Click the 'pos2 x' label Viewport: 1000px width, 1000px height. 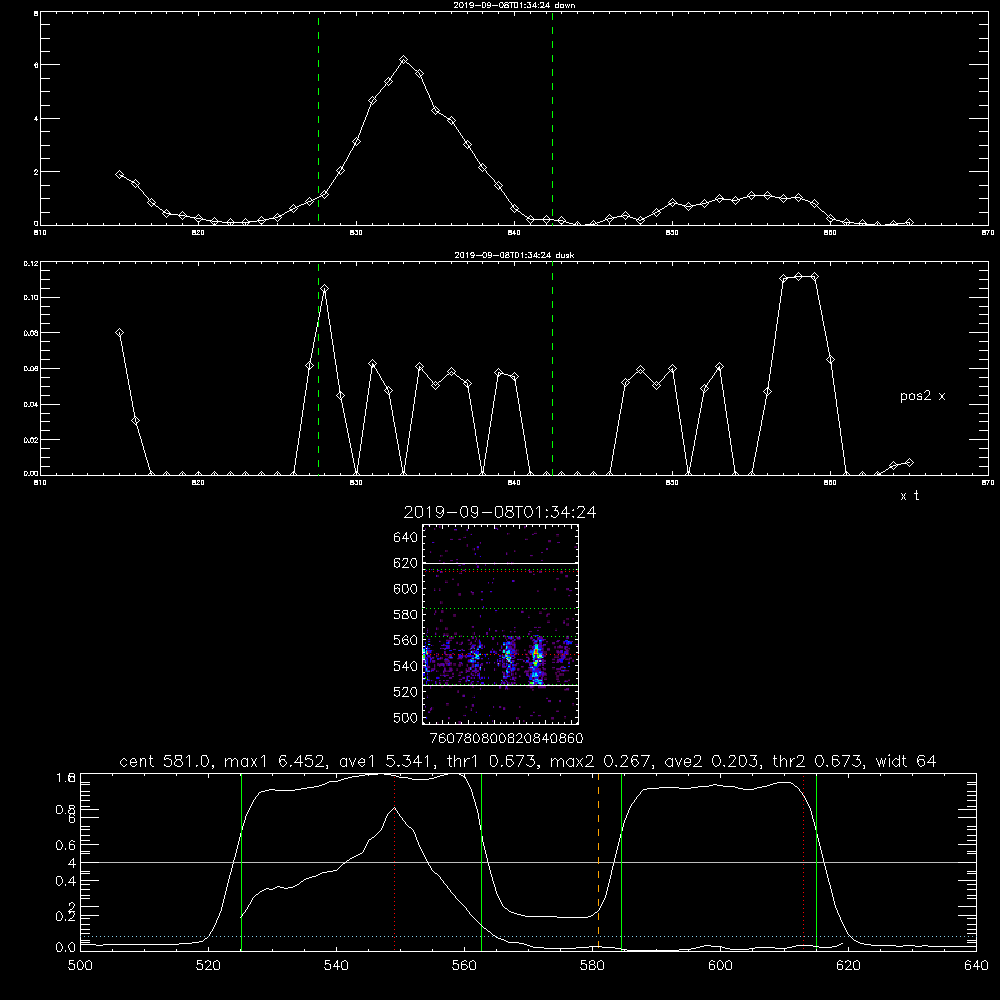922,396
